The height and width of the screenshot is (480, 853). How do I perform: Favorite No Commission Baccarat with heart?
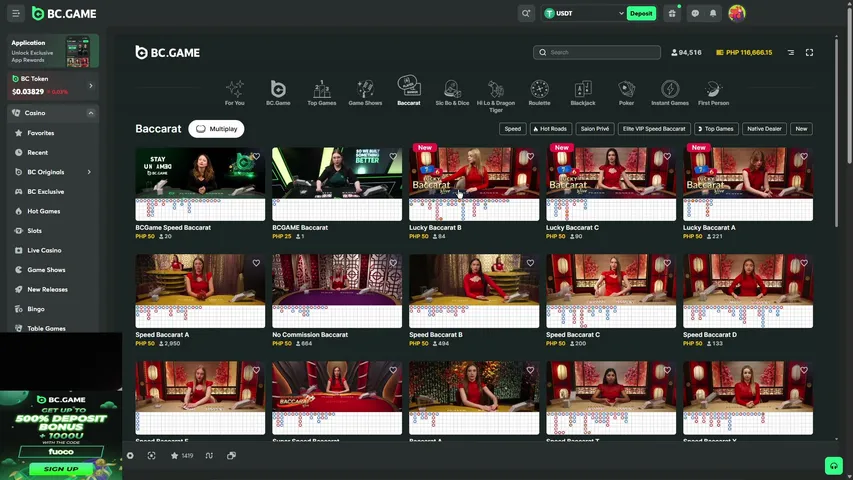[393, 263]
